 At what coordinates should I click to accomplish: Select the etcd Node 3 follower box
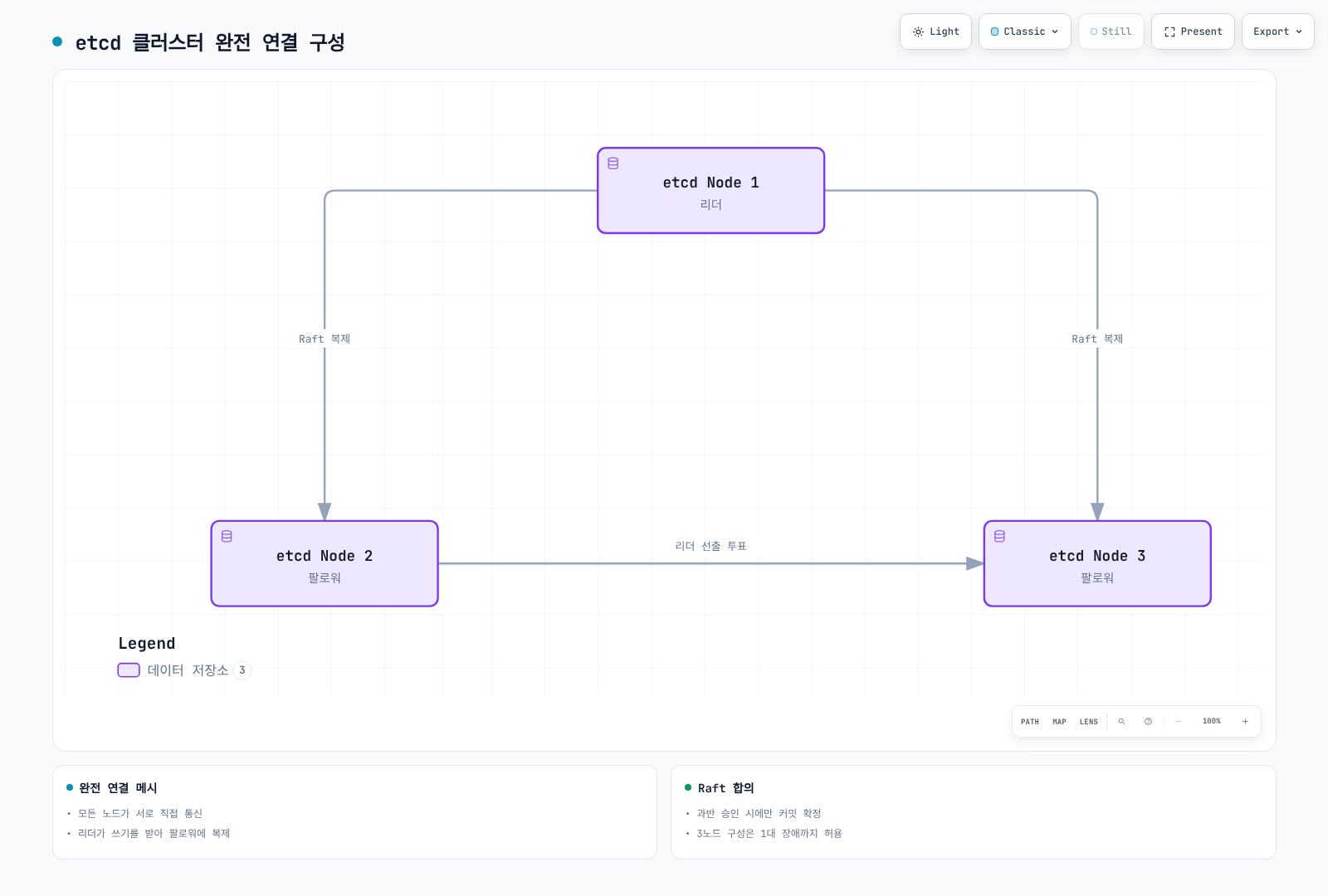[1097, 564]
